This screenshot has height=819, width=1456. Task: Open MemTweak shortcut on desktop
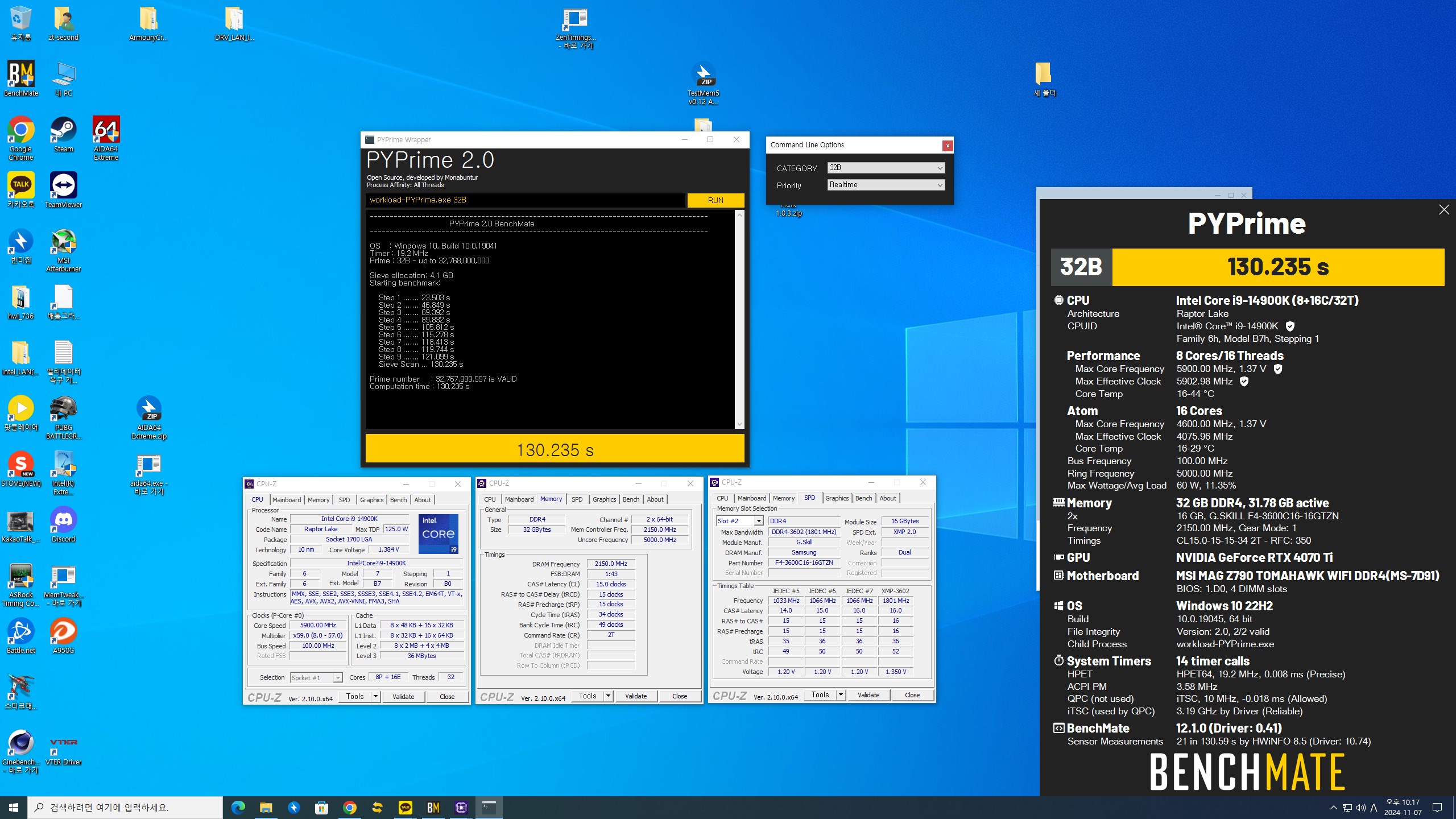coord(63,585)
